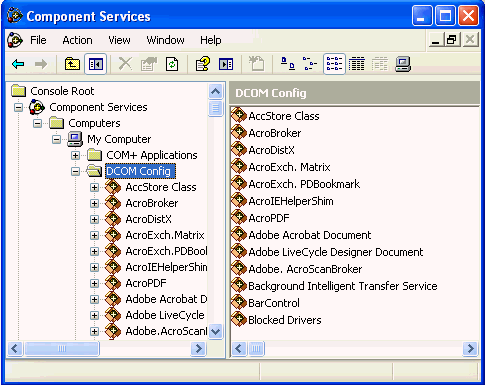Expand Adobe LiveCycle in the tree
This screenshot has height=385, width=485.
(95, 315)
